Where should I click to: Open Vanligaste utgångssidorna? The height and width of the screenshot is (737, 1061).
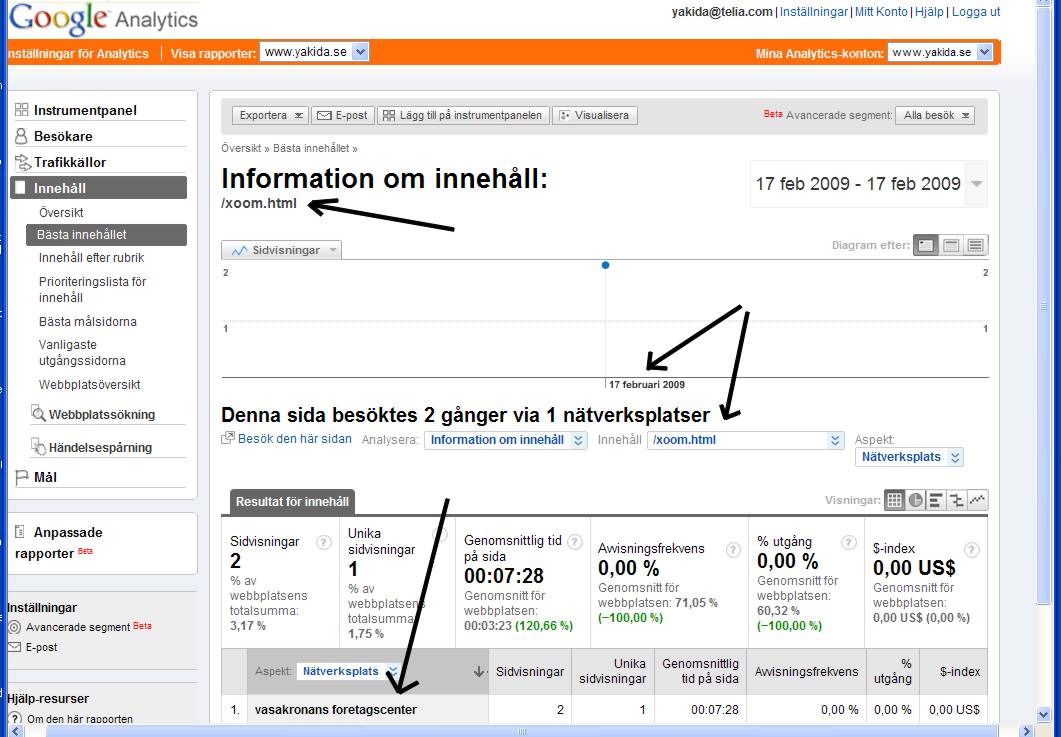coord(83,353)
